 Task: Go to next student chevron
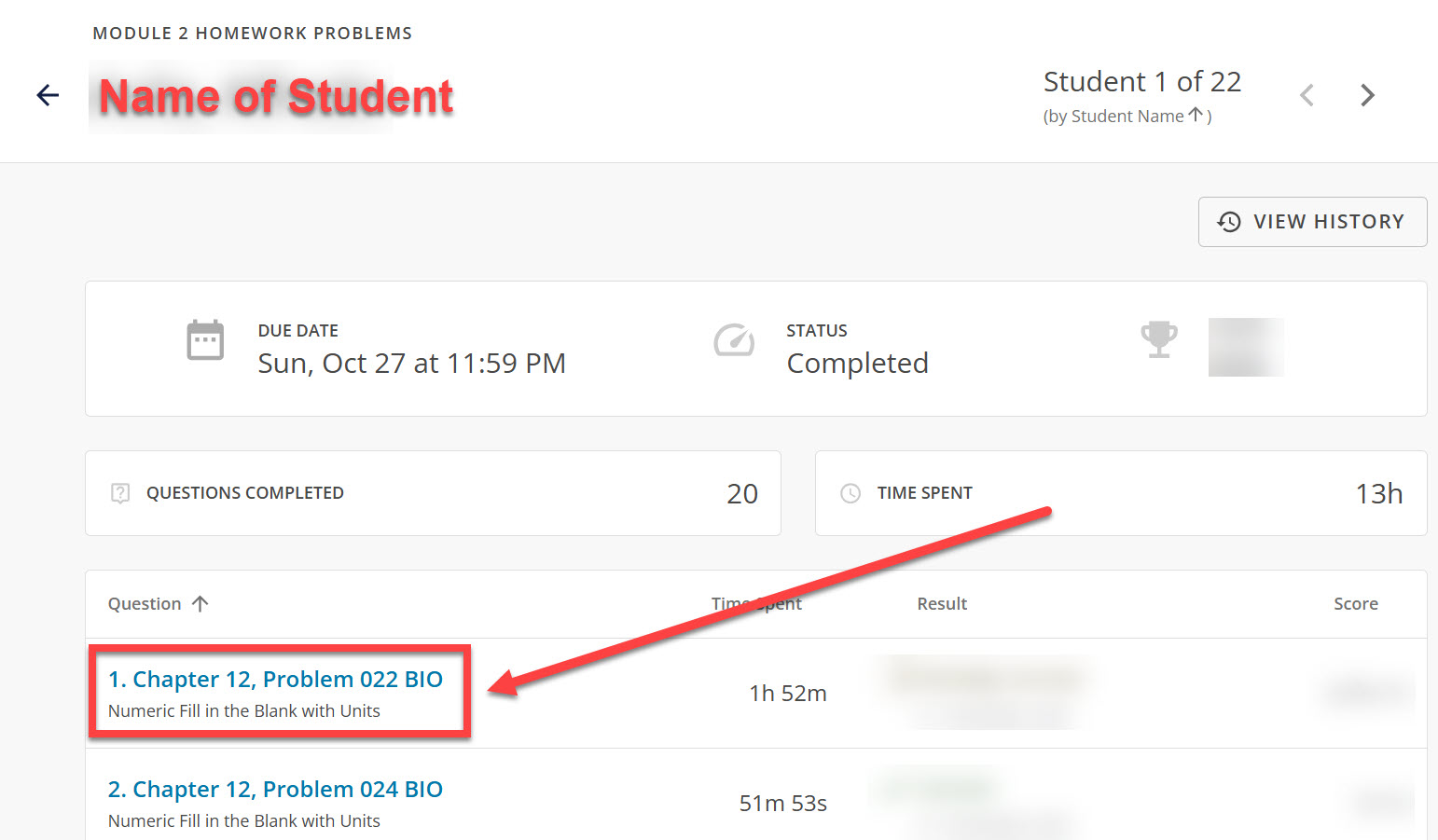1367,95
